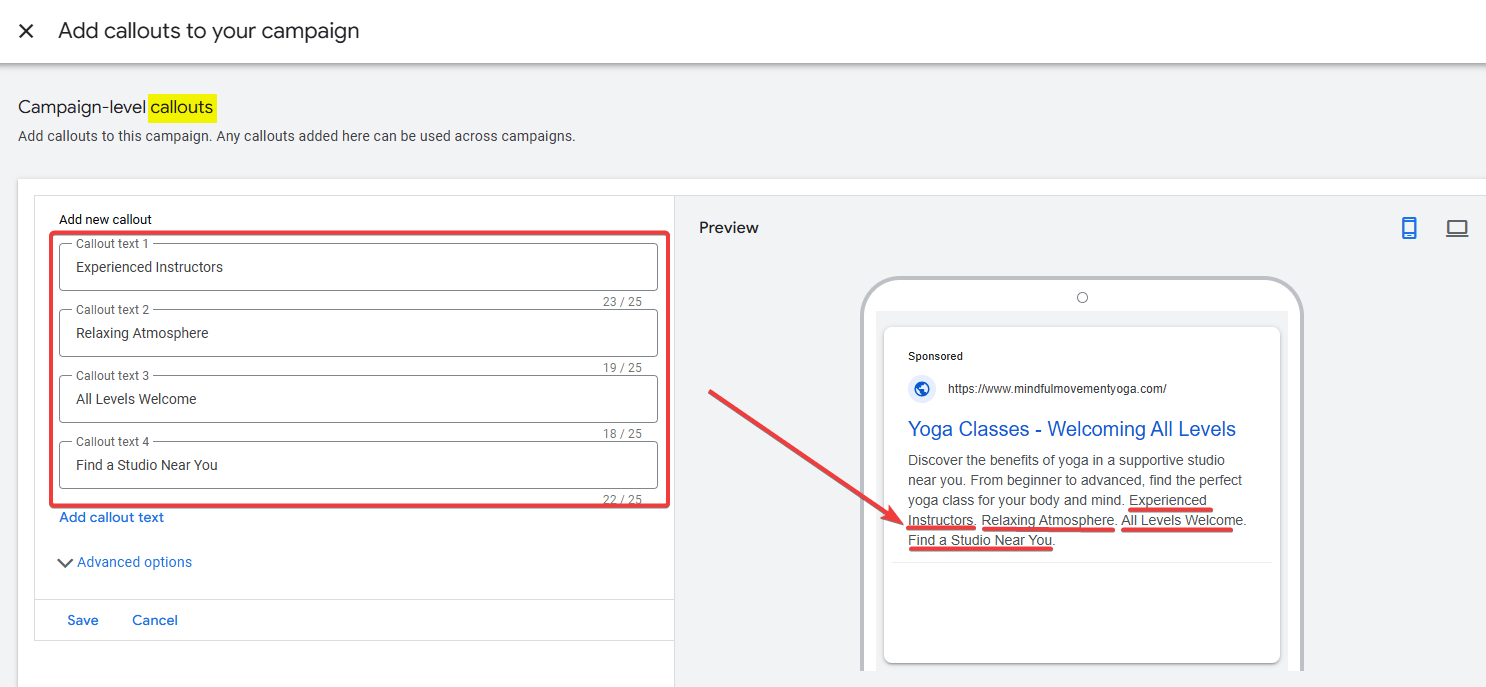
Task: Close the Add callouts dialog
Action: pyautogui.click(x=26, y=30)
